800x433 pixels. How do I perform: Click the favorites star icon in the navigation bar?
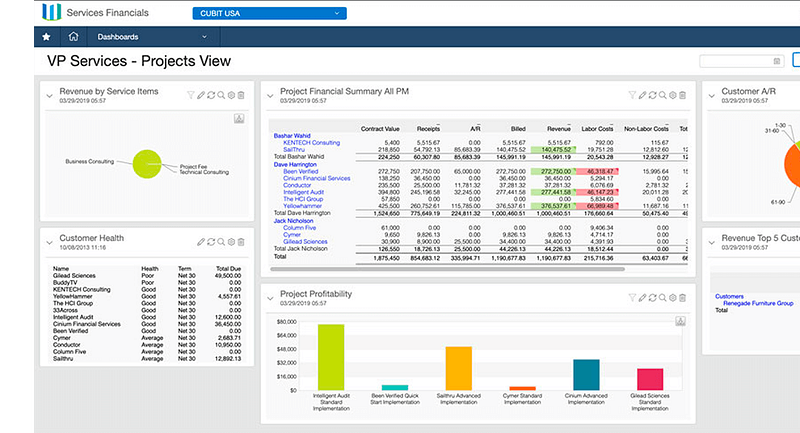(x=47, y=37)
